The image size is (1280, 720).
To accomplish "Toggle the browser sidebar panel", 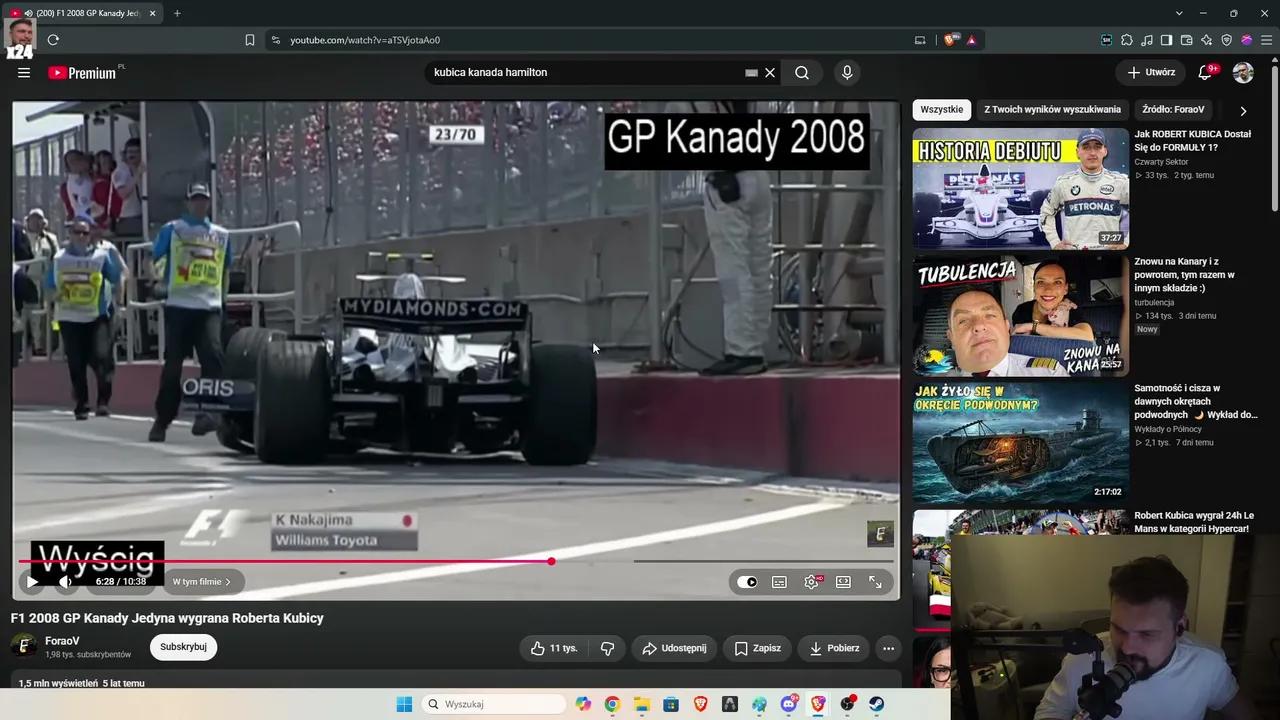I will pyautogui.click(x=1166, y=40).
